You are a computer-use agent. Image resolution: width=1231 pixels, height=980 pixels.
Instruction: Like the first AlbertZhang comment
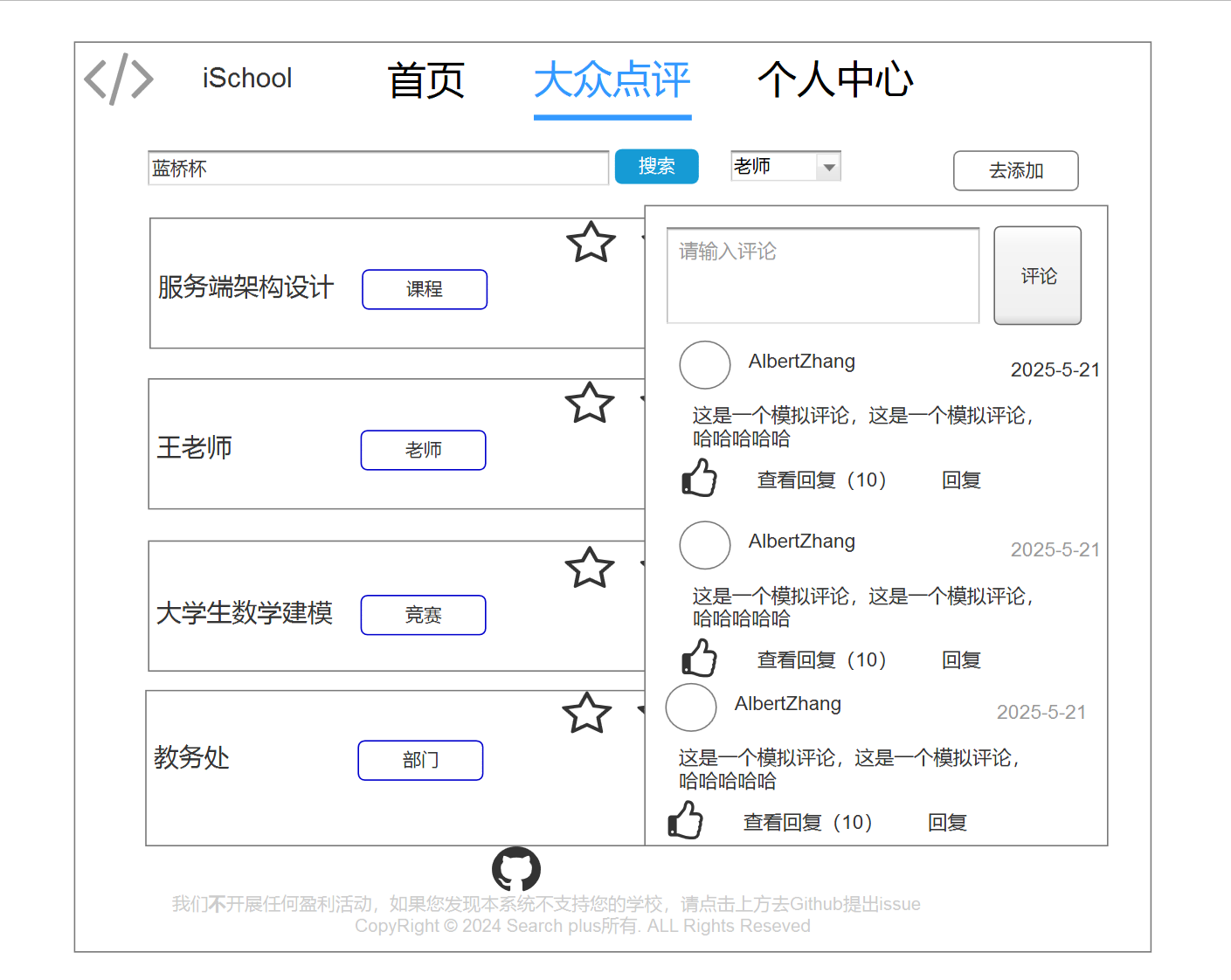[x=699, y=478]
